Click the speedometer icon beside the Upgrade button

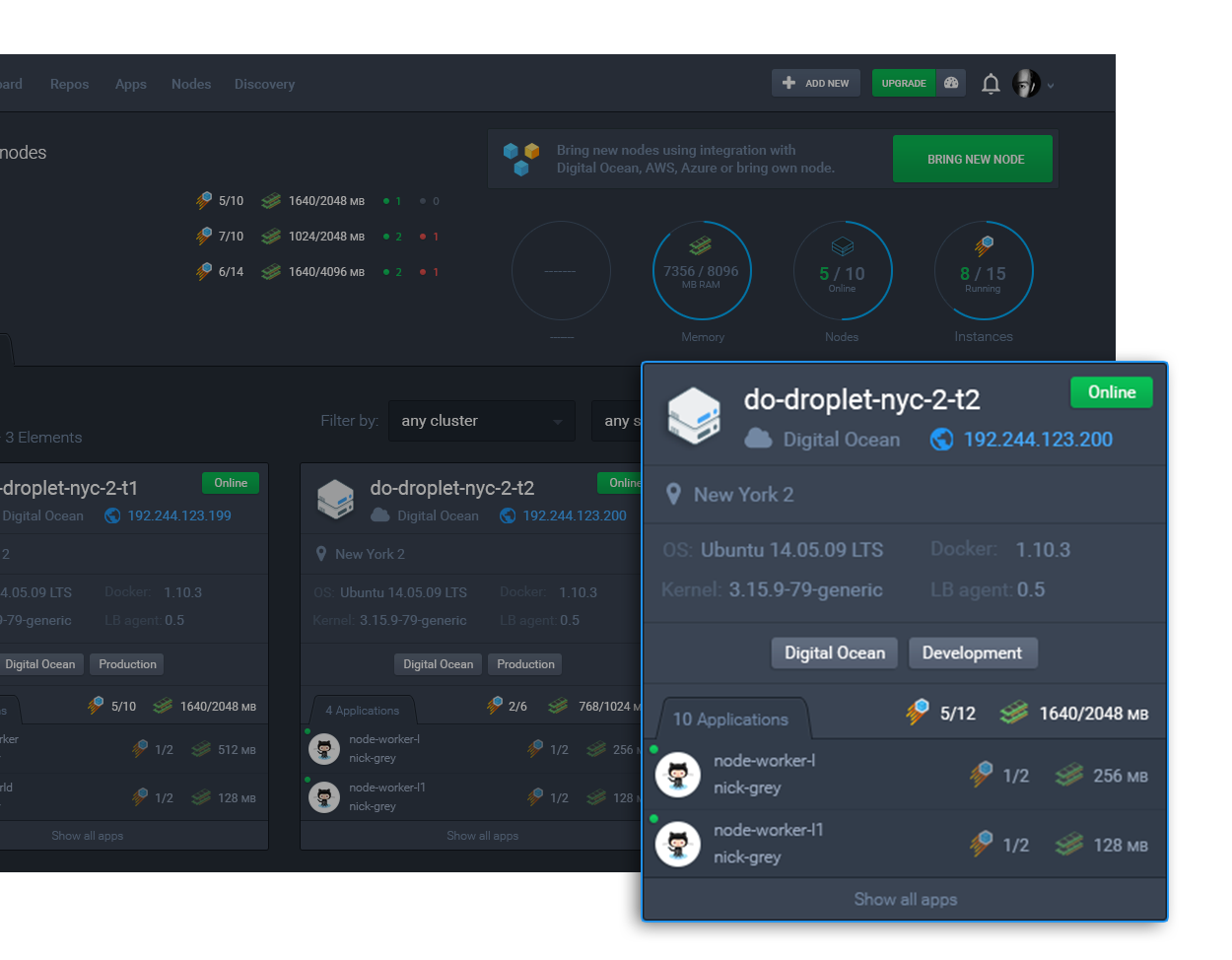coord(950,83)
